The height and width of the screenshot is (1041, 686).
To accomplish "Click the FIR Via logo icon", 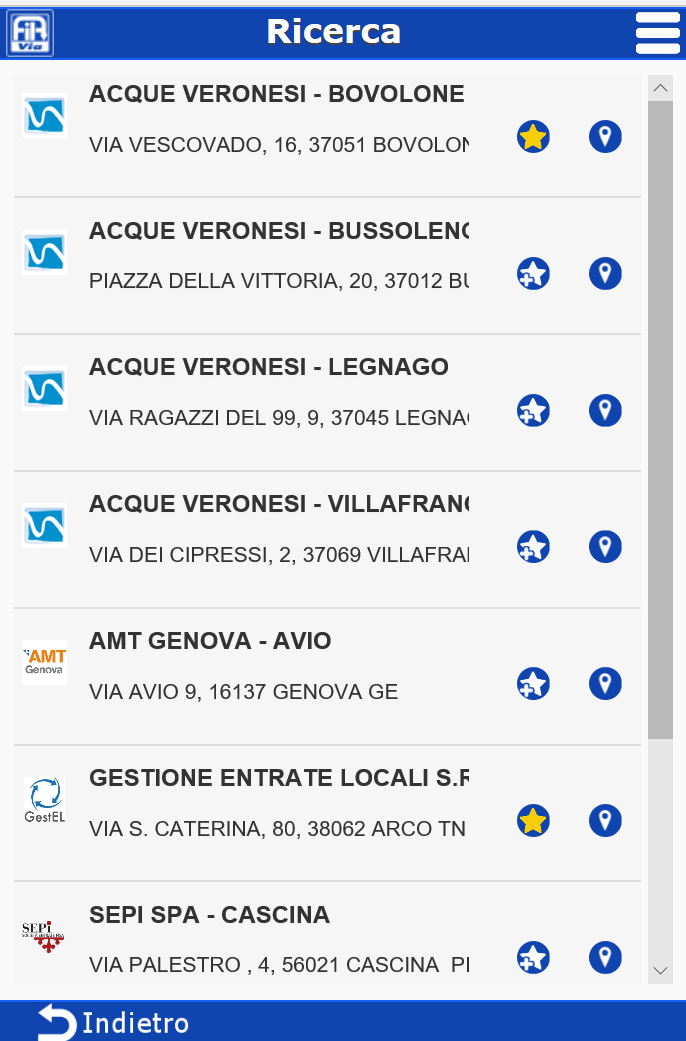I will point(31,33).
